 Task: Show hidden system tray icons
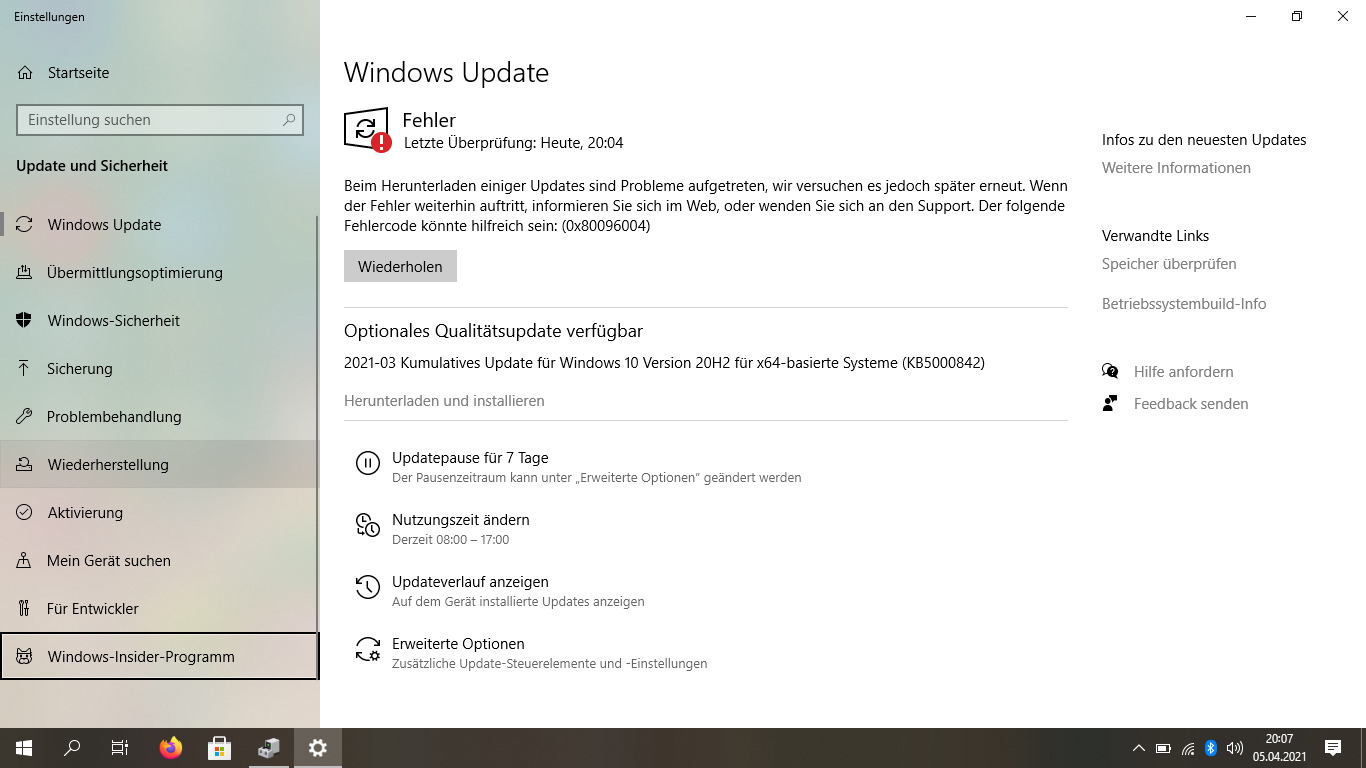[1138, 748]
